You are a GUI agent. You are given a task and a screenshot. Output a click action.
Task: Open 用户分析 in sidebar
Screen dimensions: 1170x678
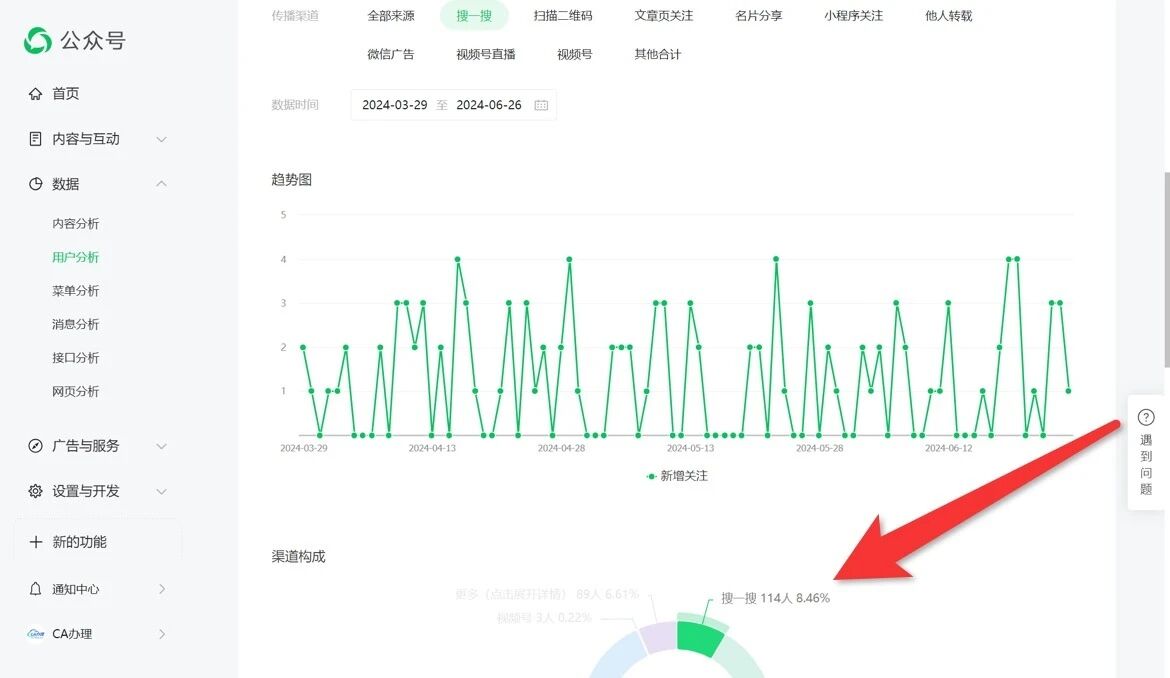(75, 257)
